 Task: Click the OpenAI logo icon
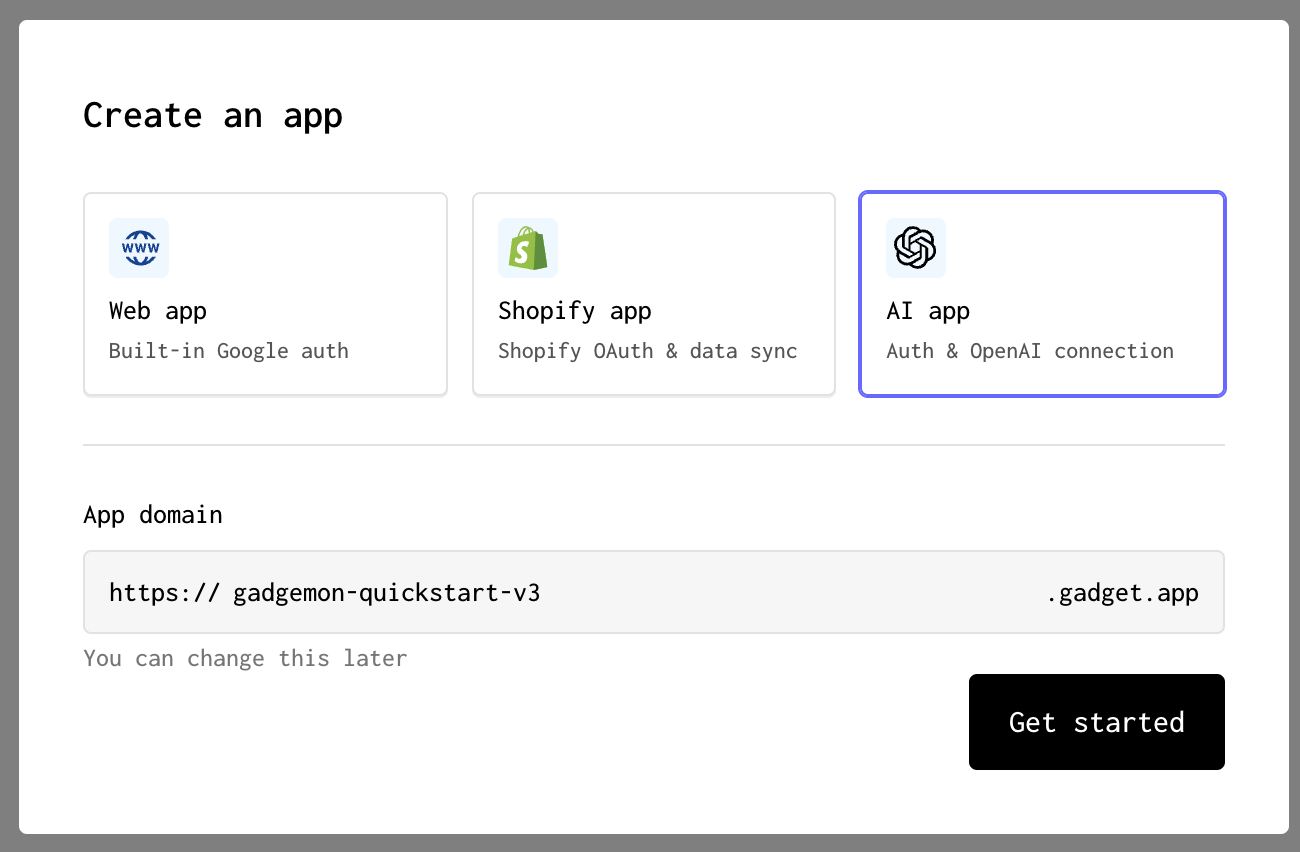(x=916, y=248)
